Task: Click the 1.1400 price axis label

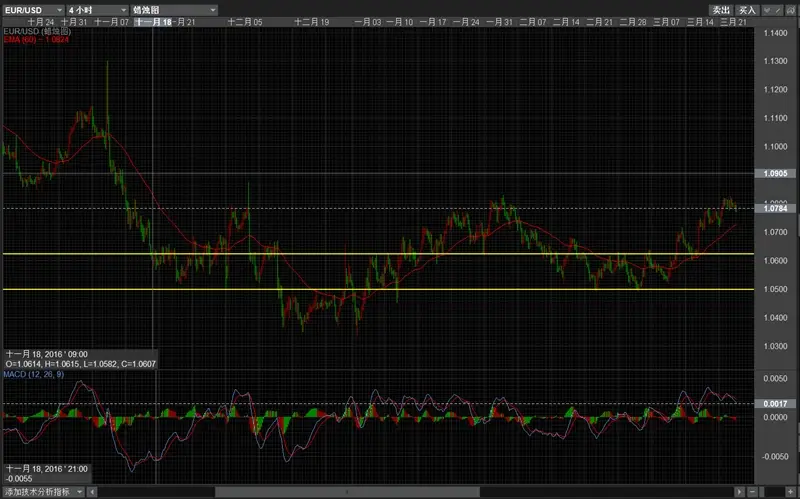Action: coord(775,33)
